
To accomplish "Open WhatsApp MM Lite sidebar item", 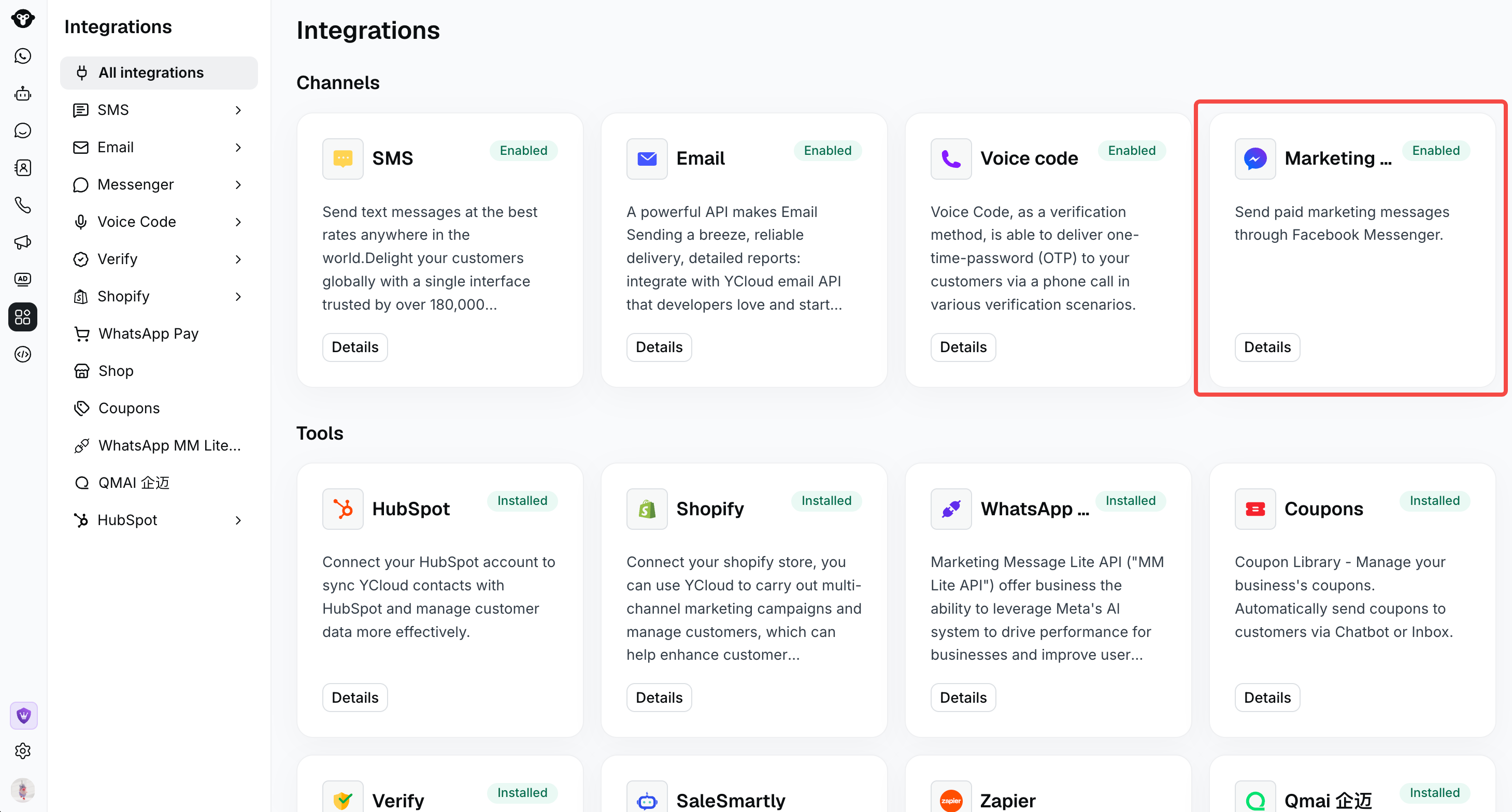I will [x=159, y=445].
